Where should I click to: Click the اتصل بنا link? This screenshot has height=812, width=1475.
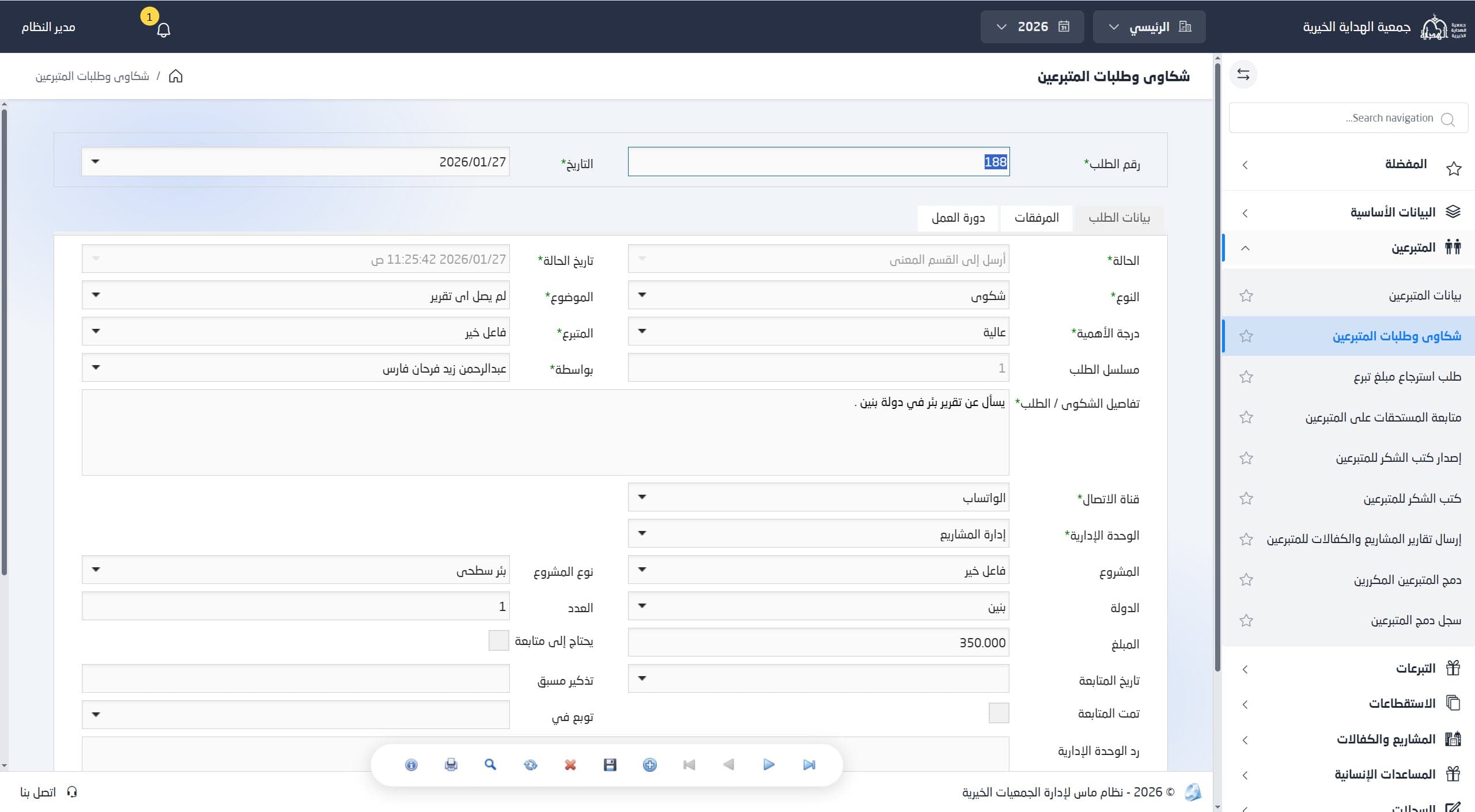[48, 792]
